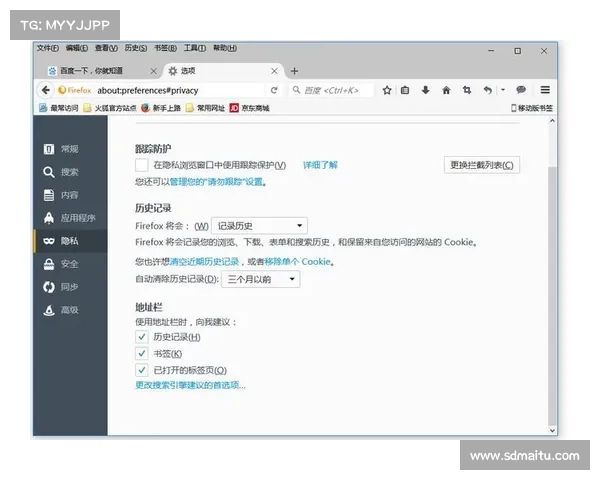Open the 新手上路 bookmark
Viewport: 600px width, 480px height.
(x=161, y=108)
